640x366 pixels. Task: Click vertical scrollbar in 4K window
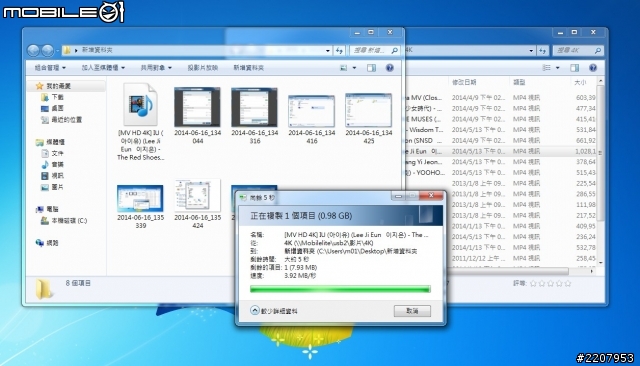point(600,153)
